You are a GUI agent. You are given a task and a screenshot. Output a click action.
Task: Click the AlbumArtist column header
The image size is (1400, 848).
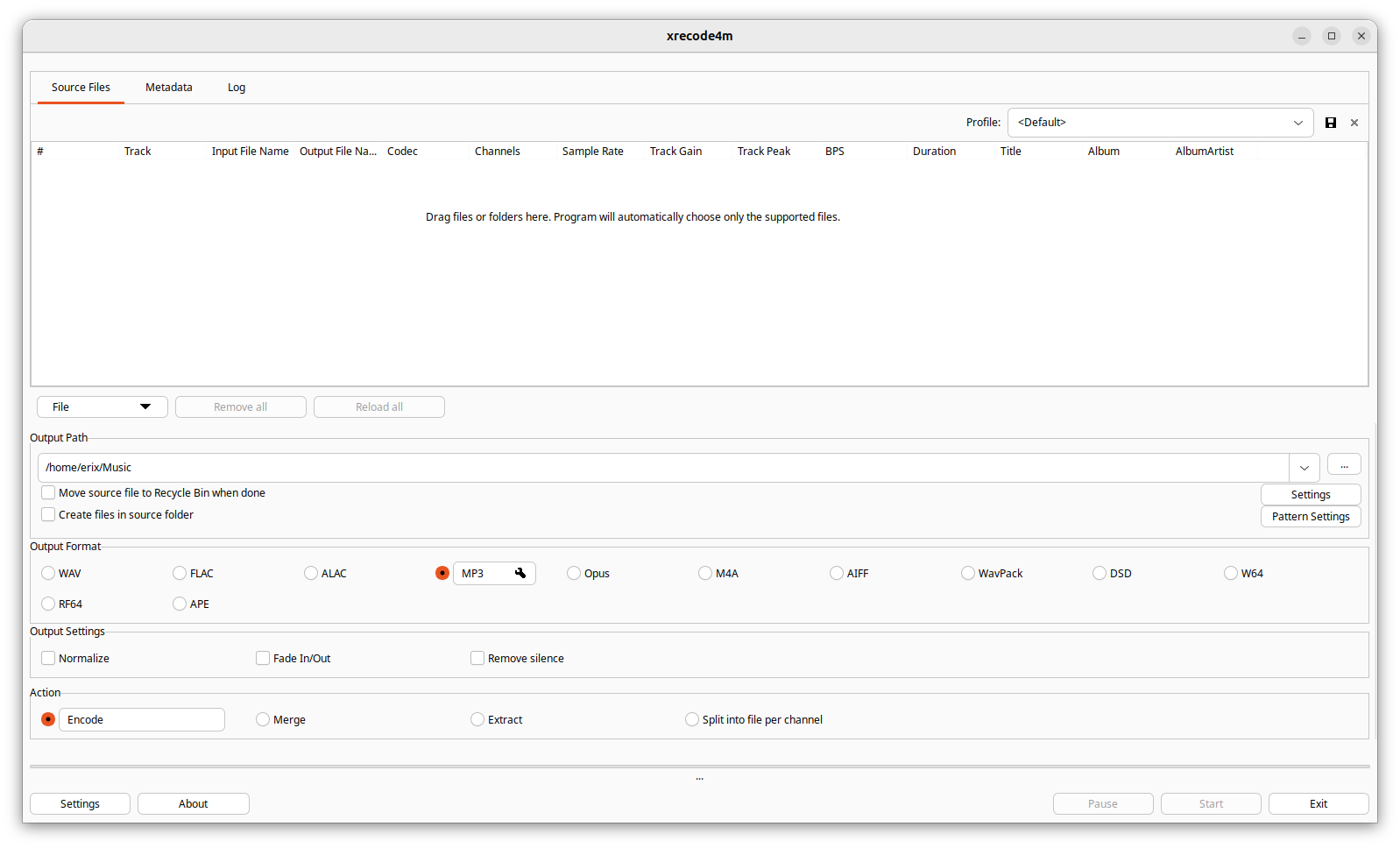[x=1213, y=152]
